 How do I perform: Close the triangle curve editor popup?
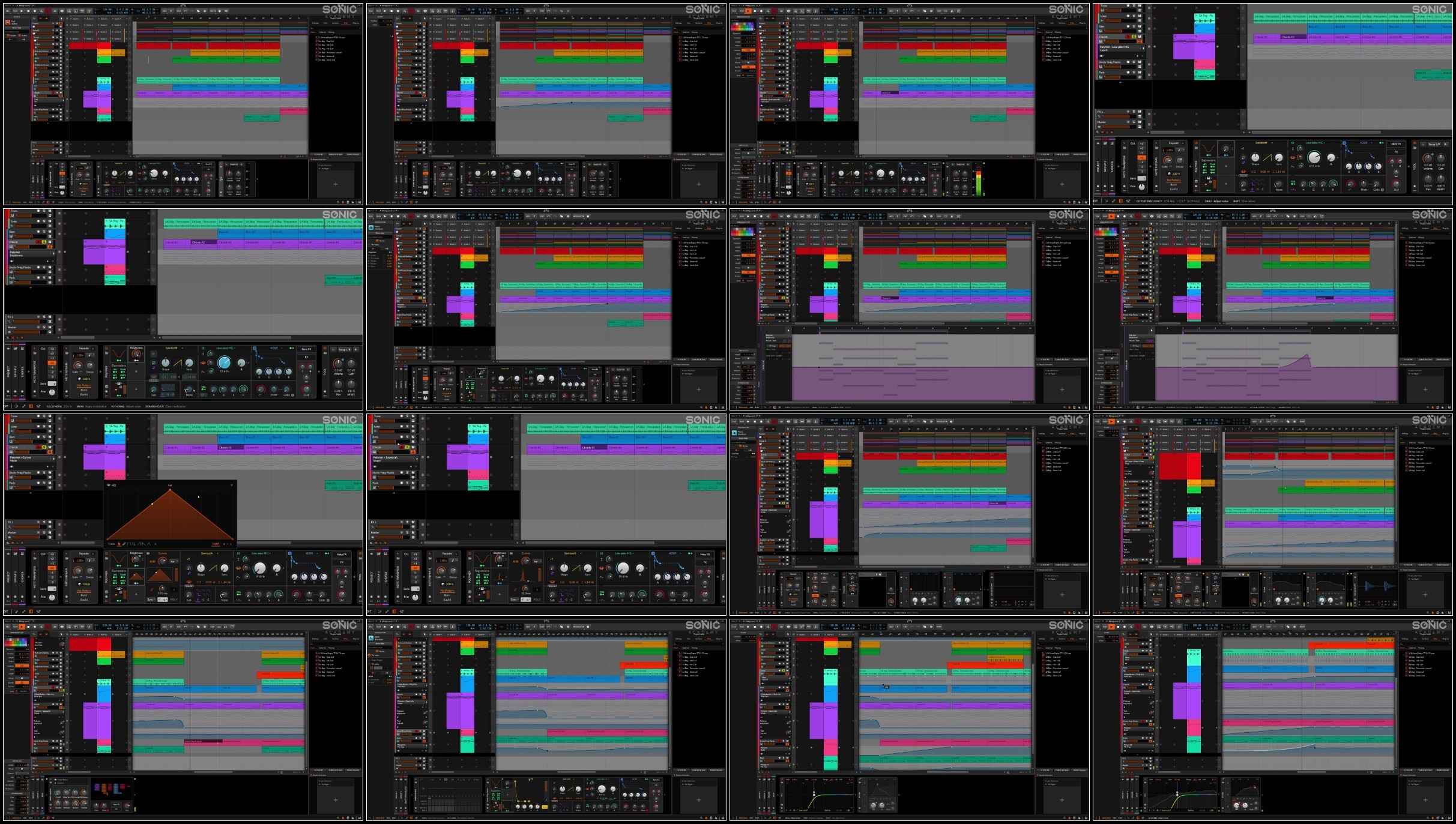(232, 485)
